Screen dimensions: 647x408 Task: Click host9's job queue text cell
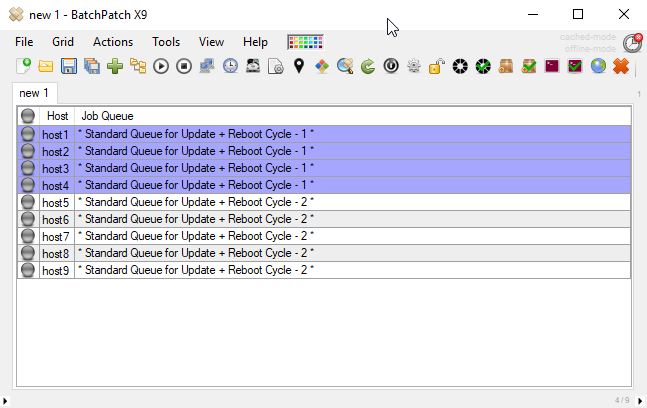[x=352, y=270]
